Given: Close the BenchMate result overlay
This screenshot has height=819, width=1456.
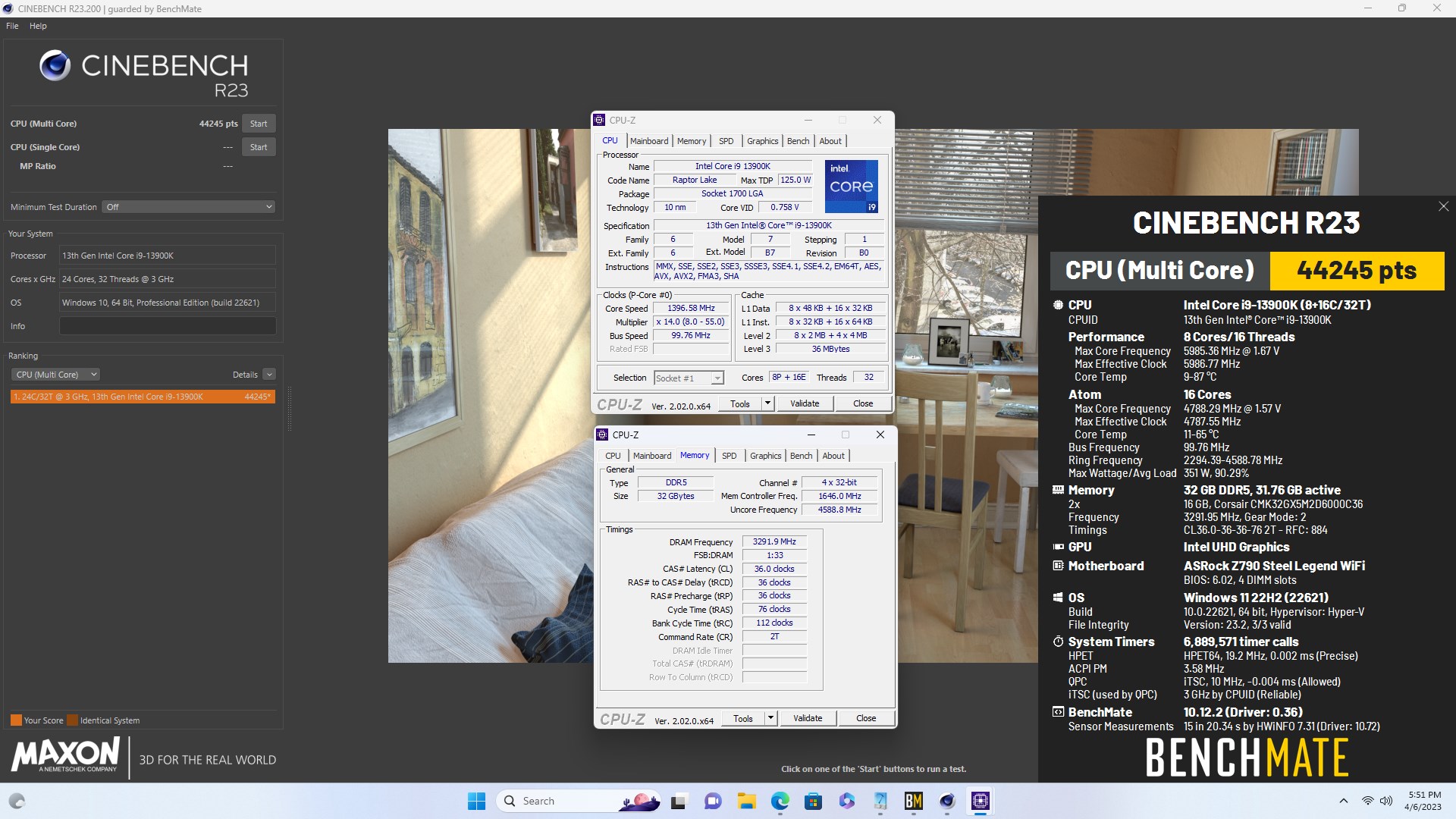Looking at the screenshot, I should coord(1443,206).
